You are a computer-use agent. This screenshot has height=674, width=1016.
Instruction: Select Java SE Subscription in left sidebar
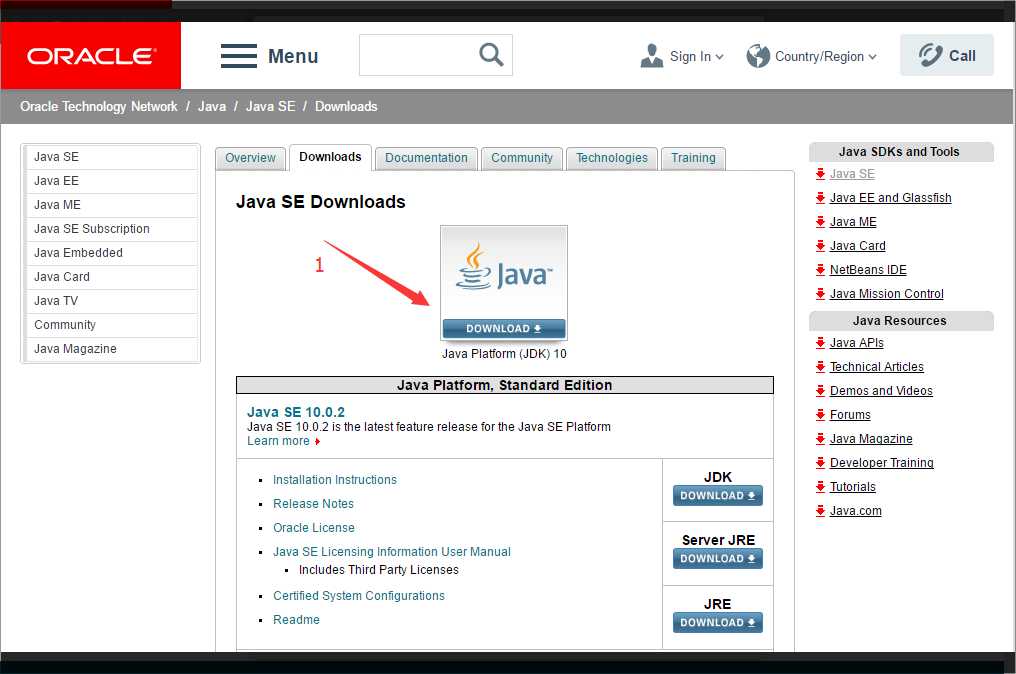click(x=111, y=229)
